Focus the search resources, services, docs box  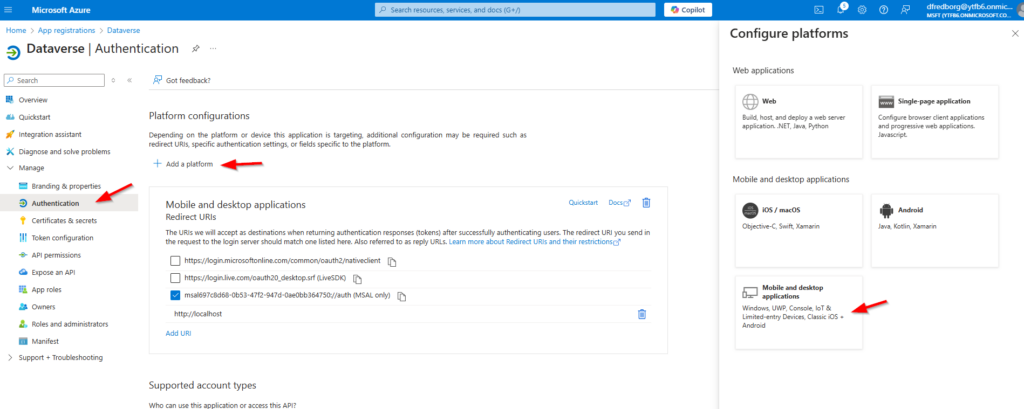(x=515, y=10)
